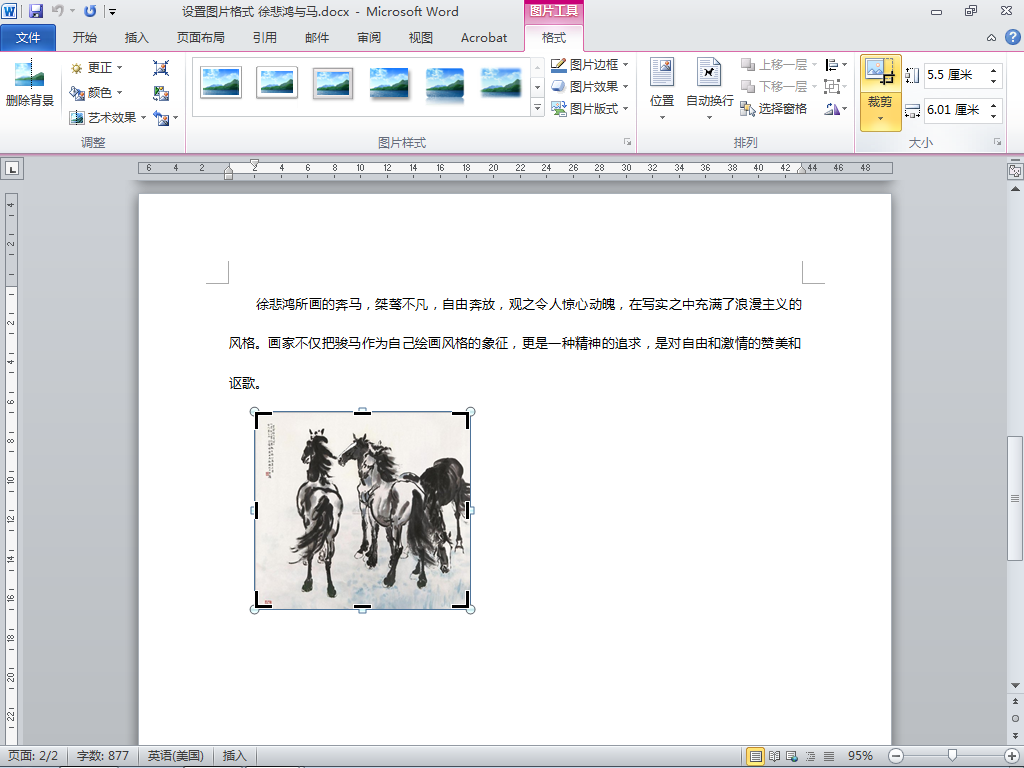Switch to Print Layout view icon
This screenshot has height=768, width=1024.
coord(756,756)
